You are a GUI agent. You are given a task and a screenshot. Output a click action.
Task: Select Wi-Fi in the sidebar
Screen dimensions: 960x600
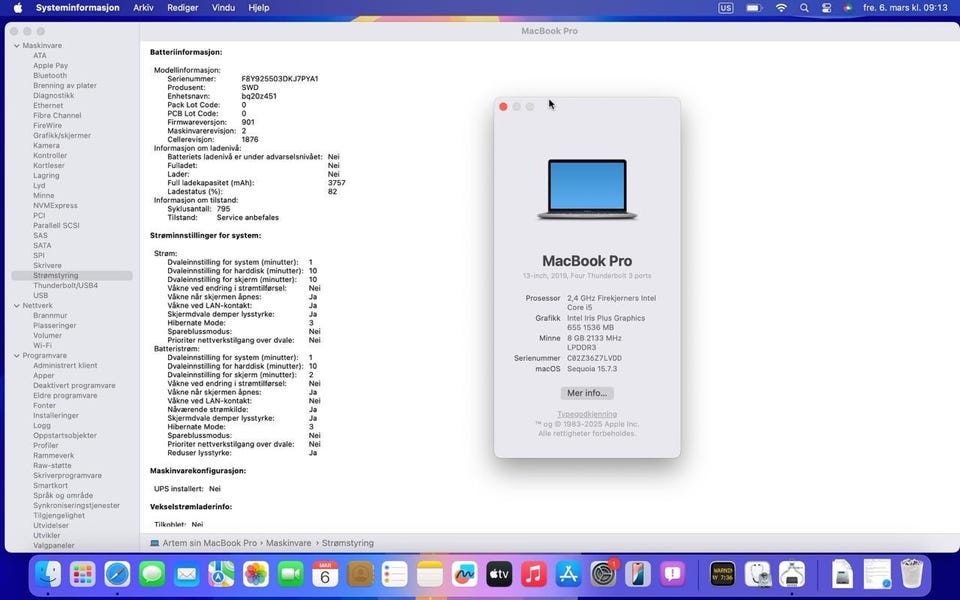pyautogui.click(x=42, y=346)
